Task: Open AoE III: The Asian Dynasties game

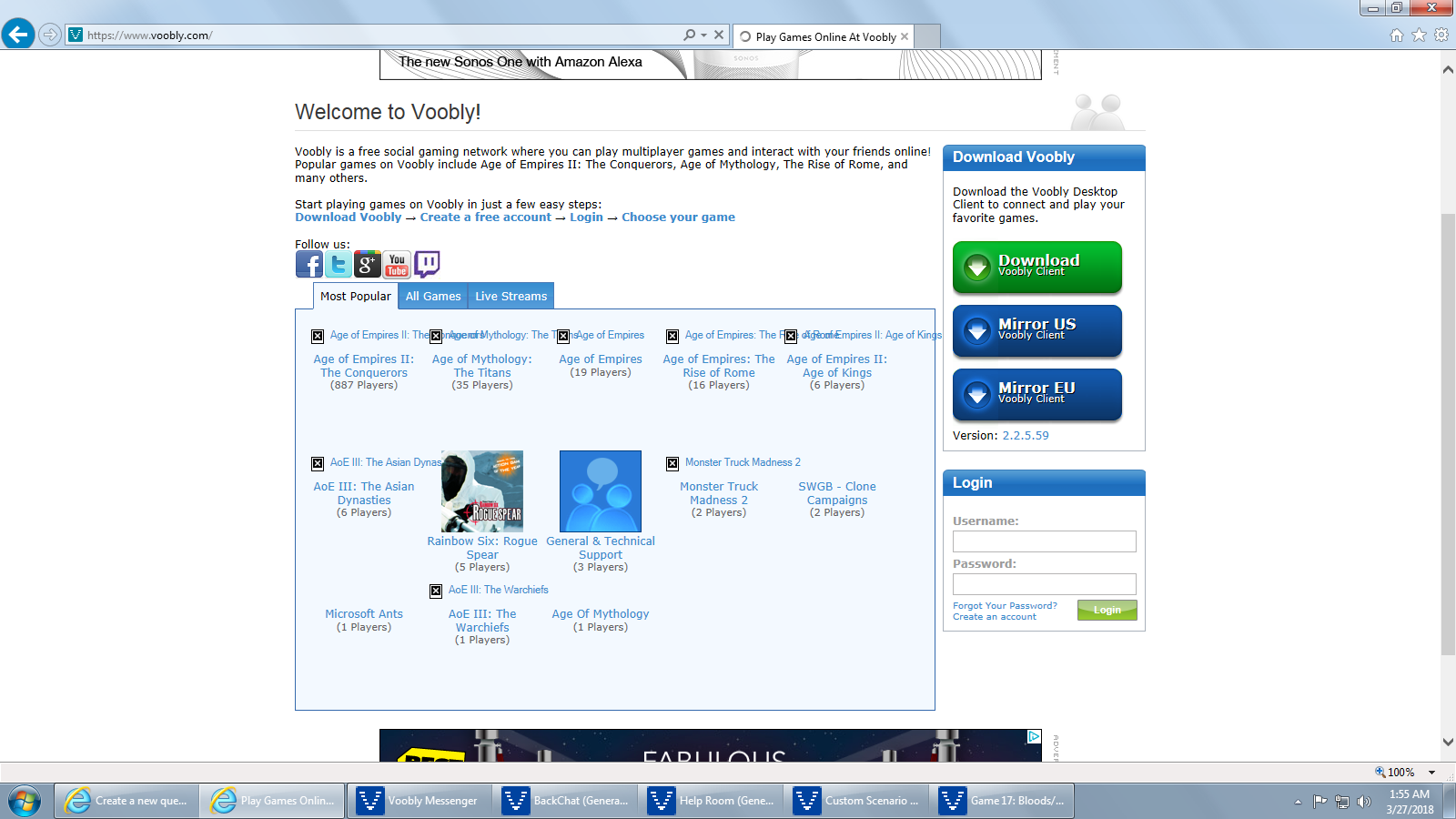Action: pos(364,493)
